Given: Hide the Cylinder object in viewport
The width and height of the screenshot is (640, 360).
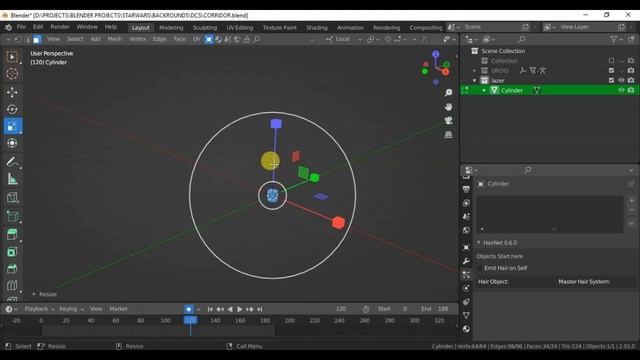Looking at the screenshot, I should (x=621, y=90).
